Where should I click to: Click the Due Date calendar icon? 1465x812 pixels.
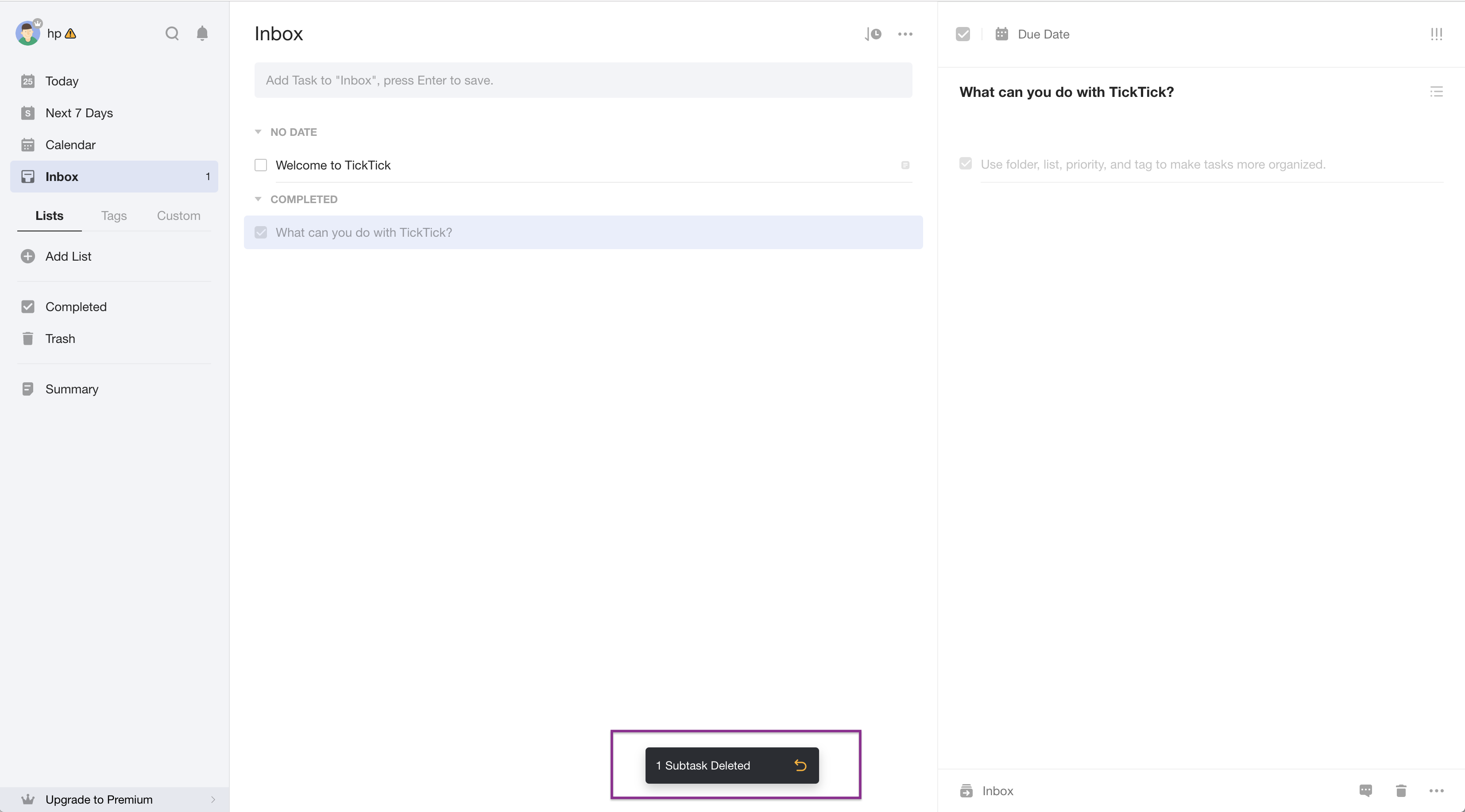pos(1001,34)
